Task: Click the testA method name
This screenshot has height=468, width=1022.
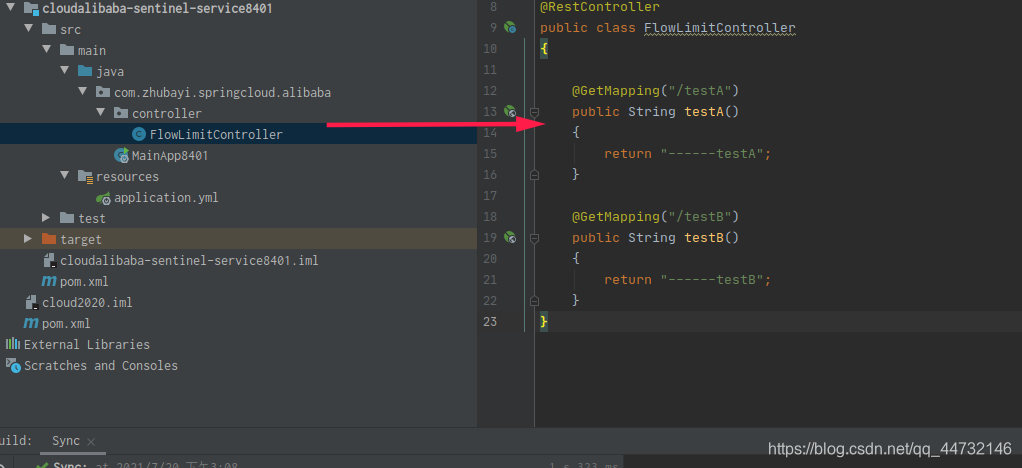Action: click(x=704, y=111)
